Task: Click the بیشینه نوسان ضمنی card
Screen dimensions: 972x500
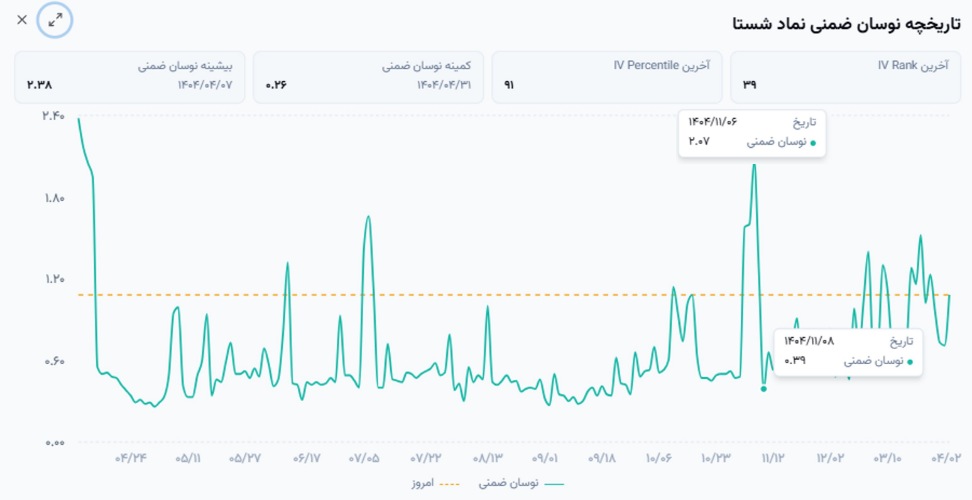Action: coord(130,77)
